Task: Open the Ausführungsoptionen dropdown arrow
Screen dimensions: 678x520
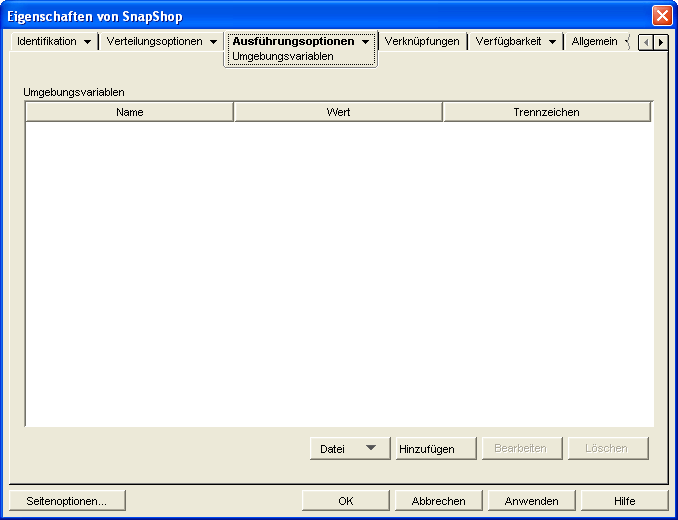Action: pos(366,42)
